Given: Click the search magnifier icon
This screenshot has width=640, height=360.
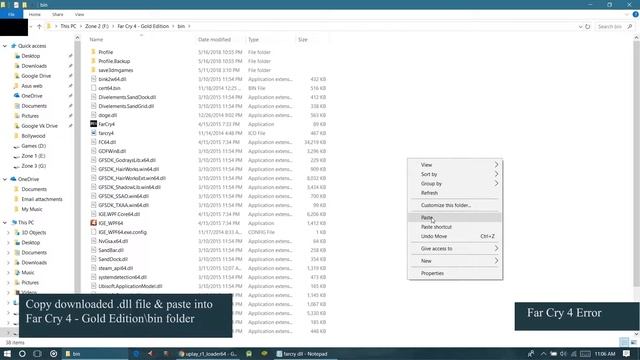Looking at the screenshot, I should pos(630,27).
